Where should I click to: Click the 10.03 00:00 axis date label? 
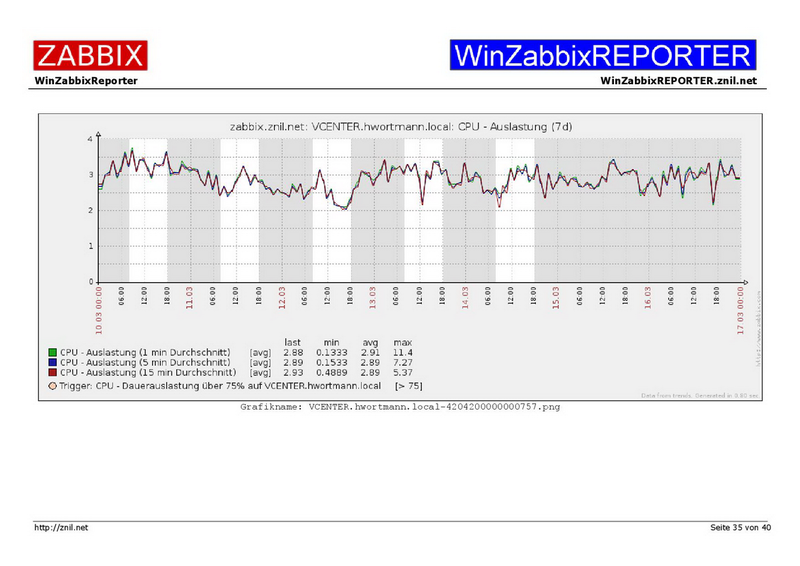98,310
